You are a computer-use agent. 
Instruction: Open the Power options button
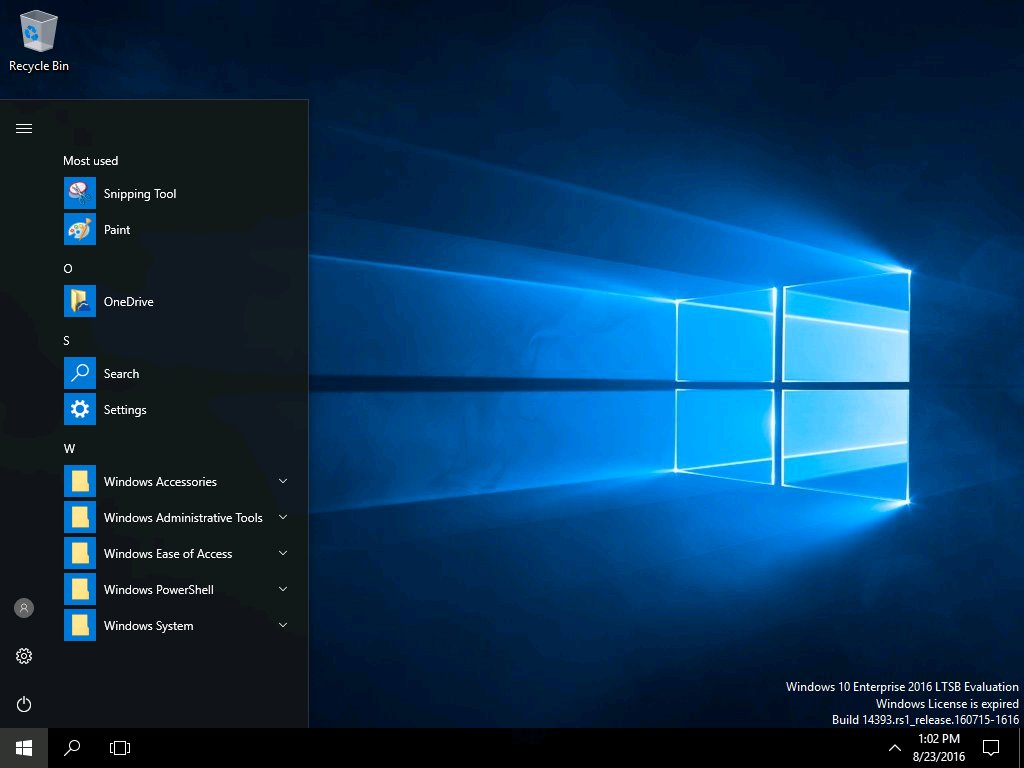24,704
